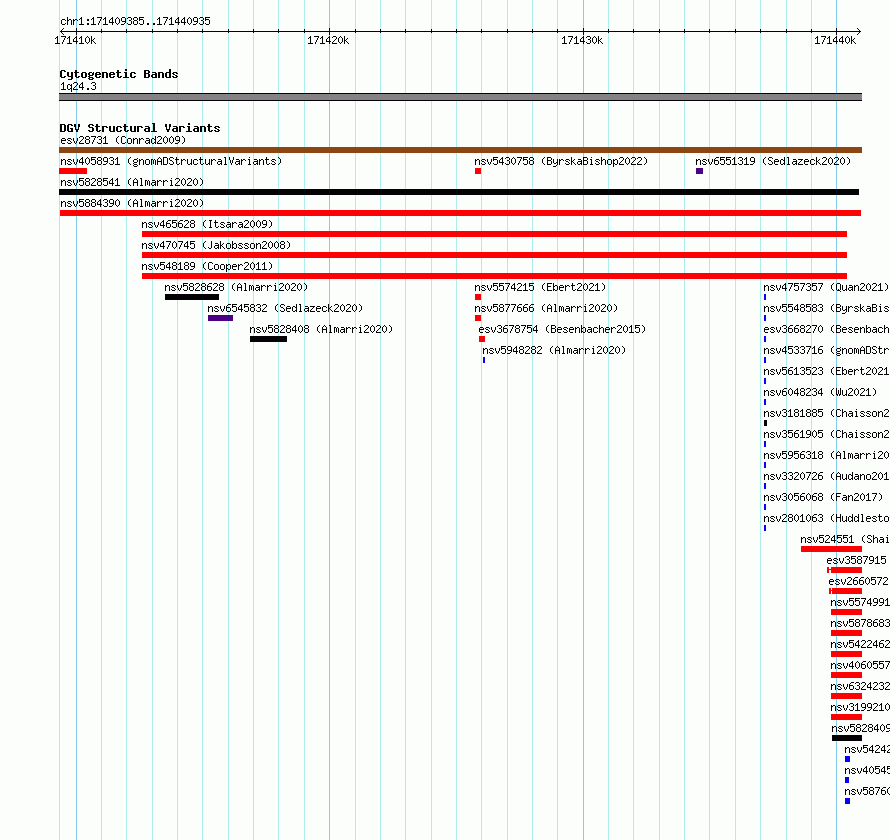
Task: Click the 171410k ruler position
Action: pos(75,40)
